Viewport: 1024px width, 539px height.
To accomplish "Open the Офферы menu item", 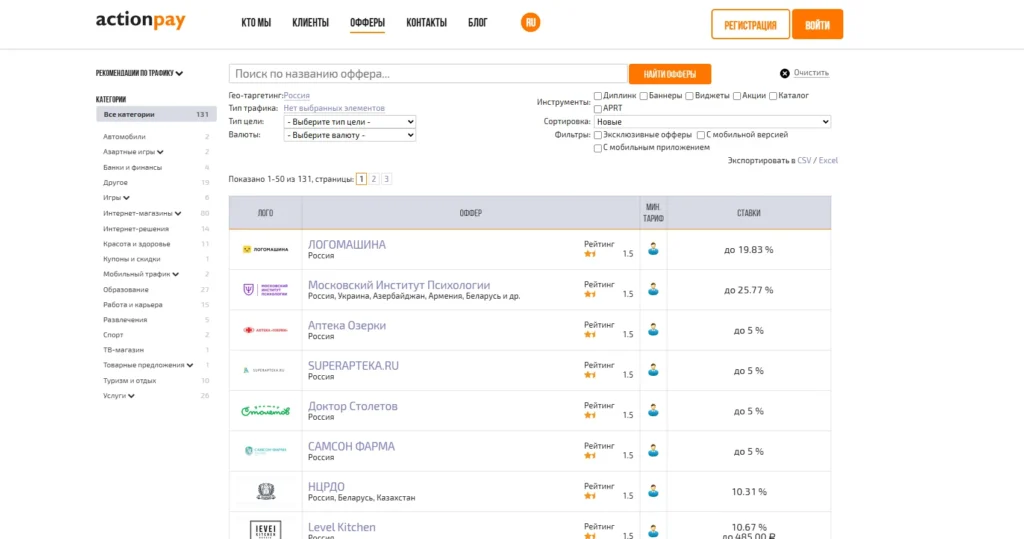I will (x=367, y=23).
